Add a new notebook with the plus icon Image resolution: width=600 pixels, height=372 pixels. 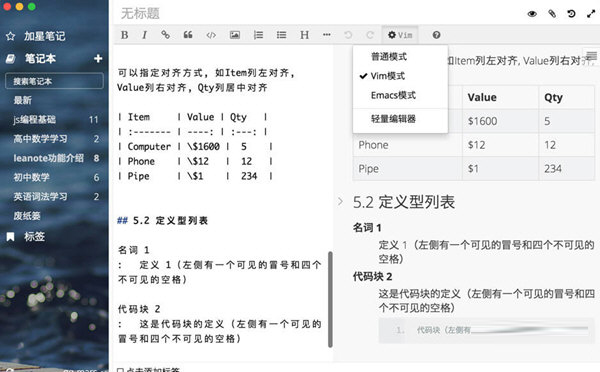pos(98,58)
